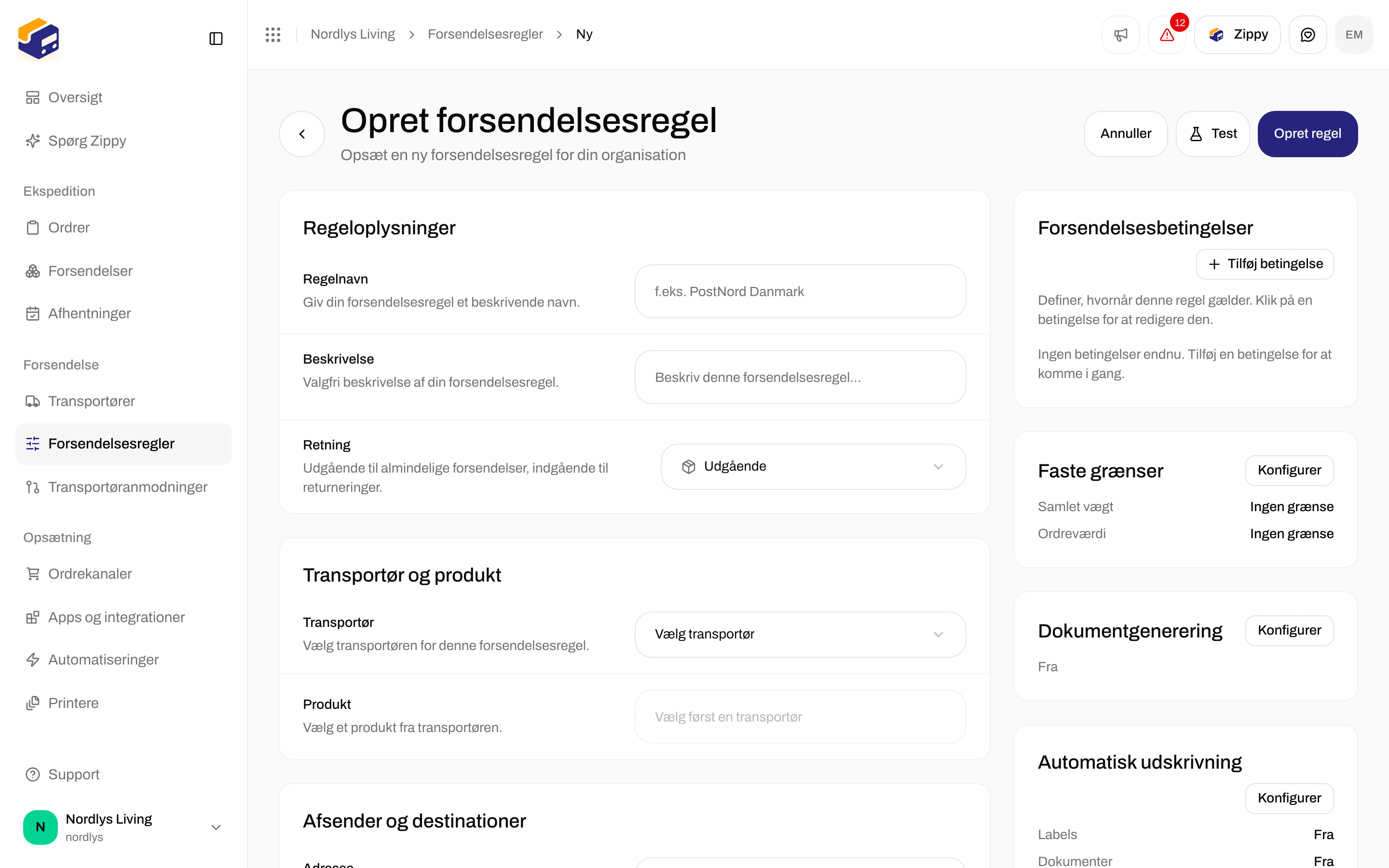Viewport: 1389px width, 868px height.
Task: Click the Beskrivelse input field
Action: pyautogui.click(x=800, y=377)
